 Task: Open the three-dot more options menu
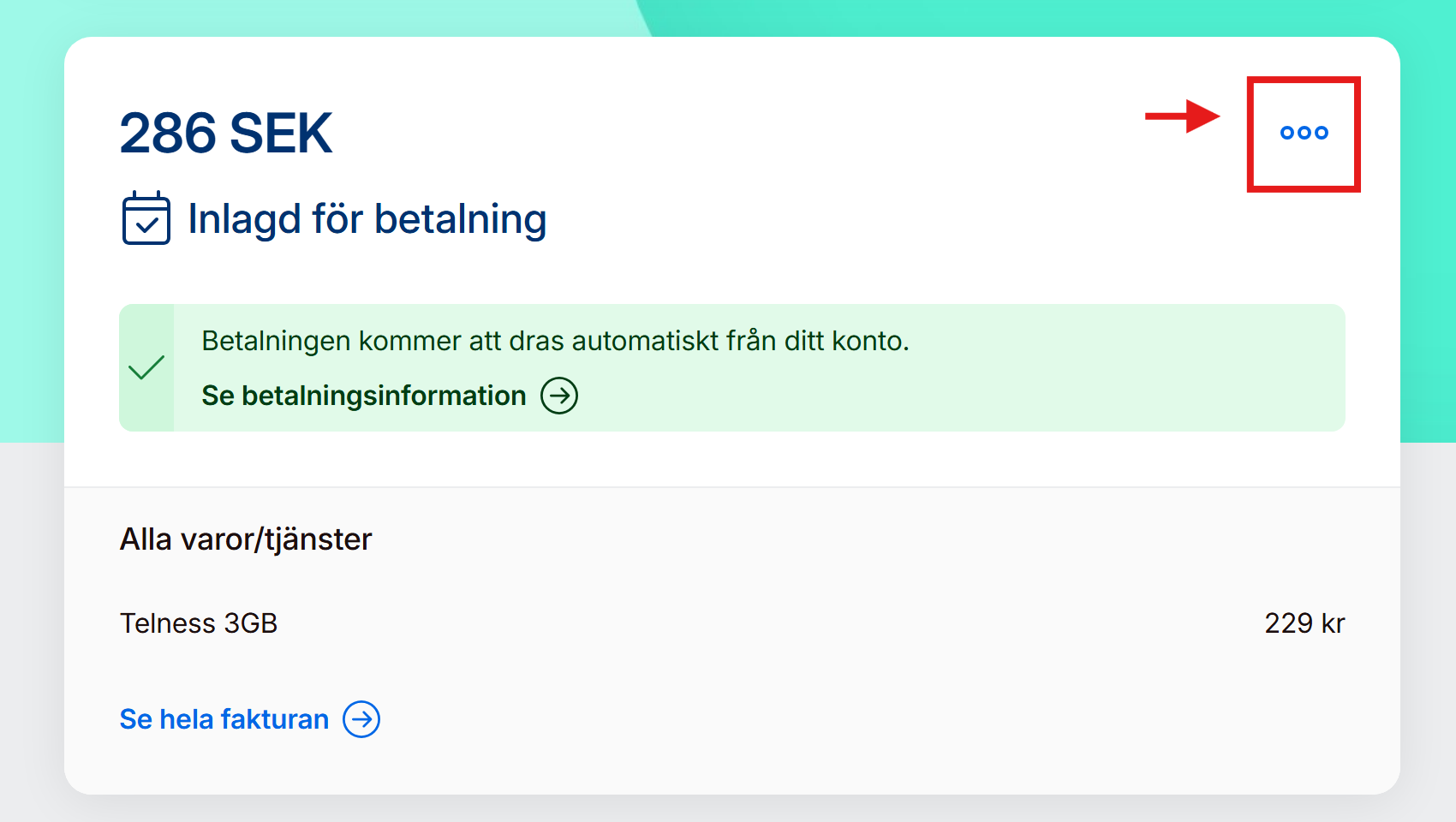[x=1304, y=133]
